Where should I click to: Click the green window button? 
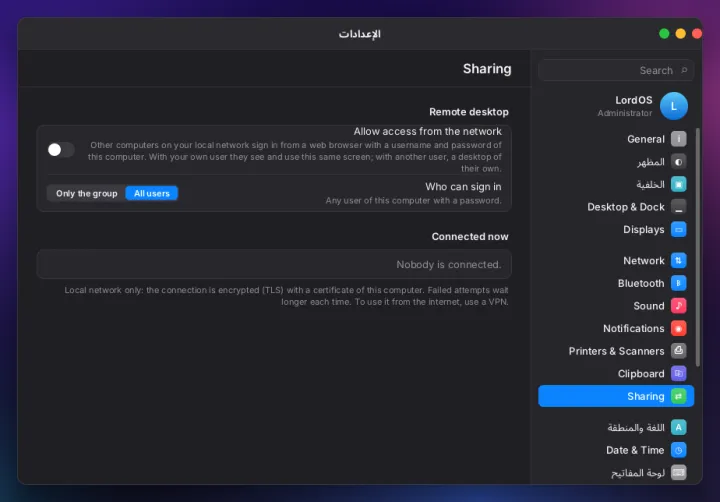tap(664, 34)
